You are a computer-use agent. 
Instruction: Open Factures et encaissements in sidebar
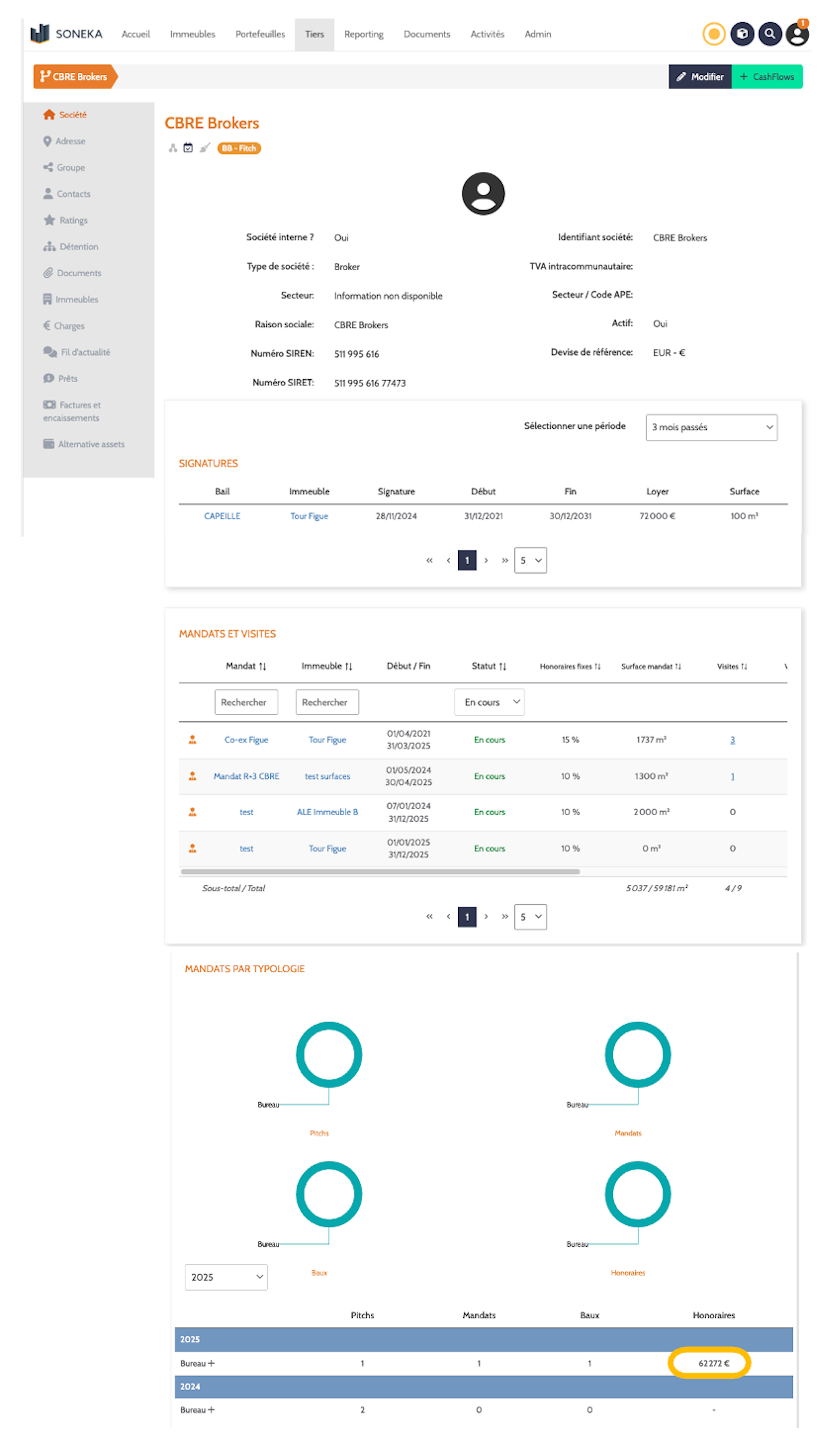point(72,411)
